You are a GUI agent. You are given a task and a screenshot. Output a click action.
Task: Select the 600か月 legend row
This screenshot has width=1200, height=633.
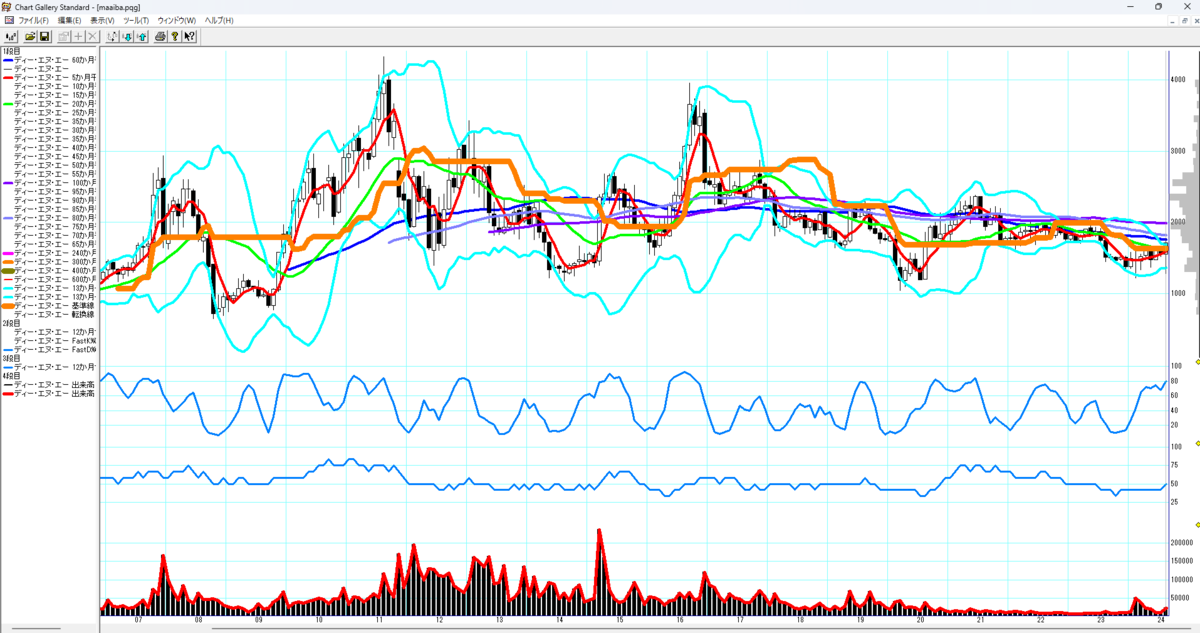pos(50,279)
